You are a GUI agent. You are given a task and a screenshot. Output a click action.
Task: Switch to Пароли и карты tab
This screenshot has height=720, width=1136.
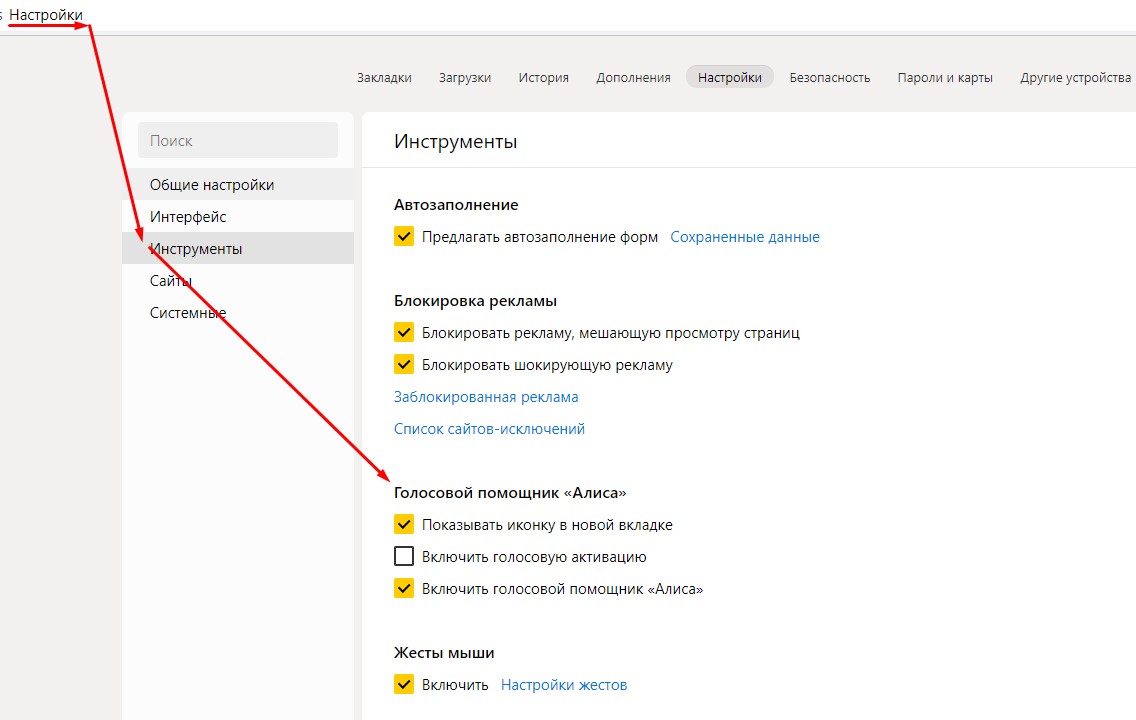click(945, 78)
